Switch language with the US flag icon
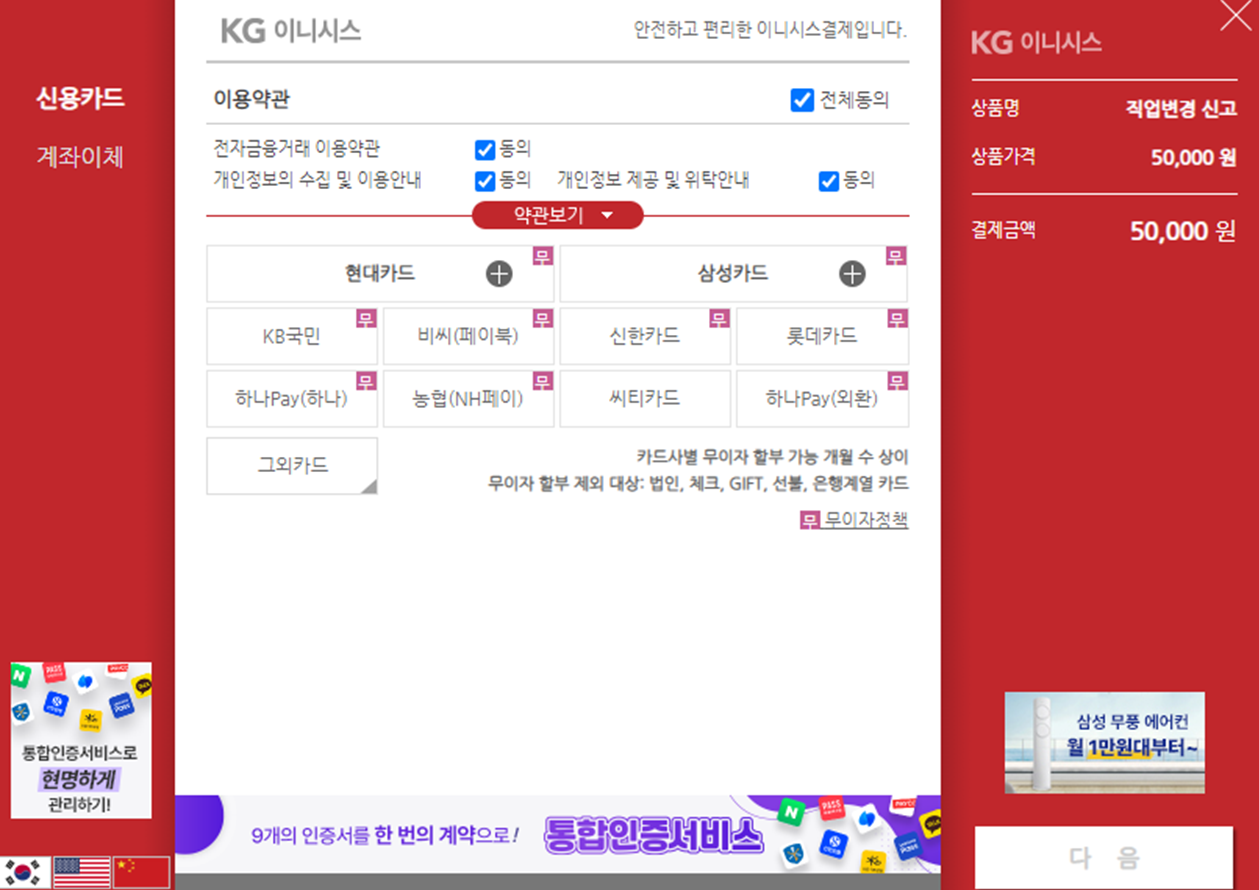This screenshot has width=1259, height=890. (82, 872)
